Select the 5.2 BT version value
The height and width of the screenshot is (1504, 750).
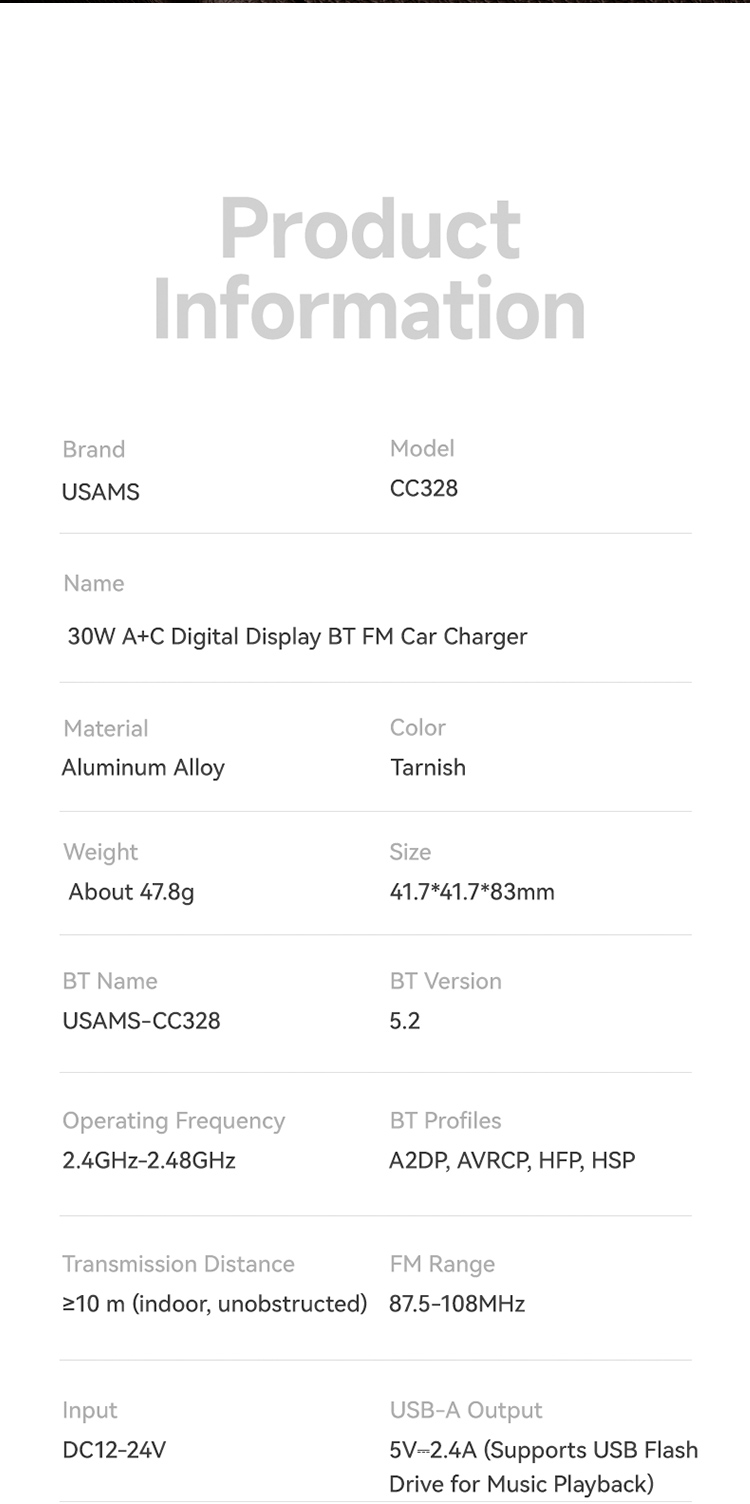[x=405, y=1021]
